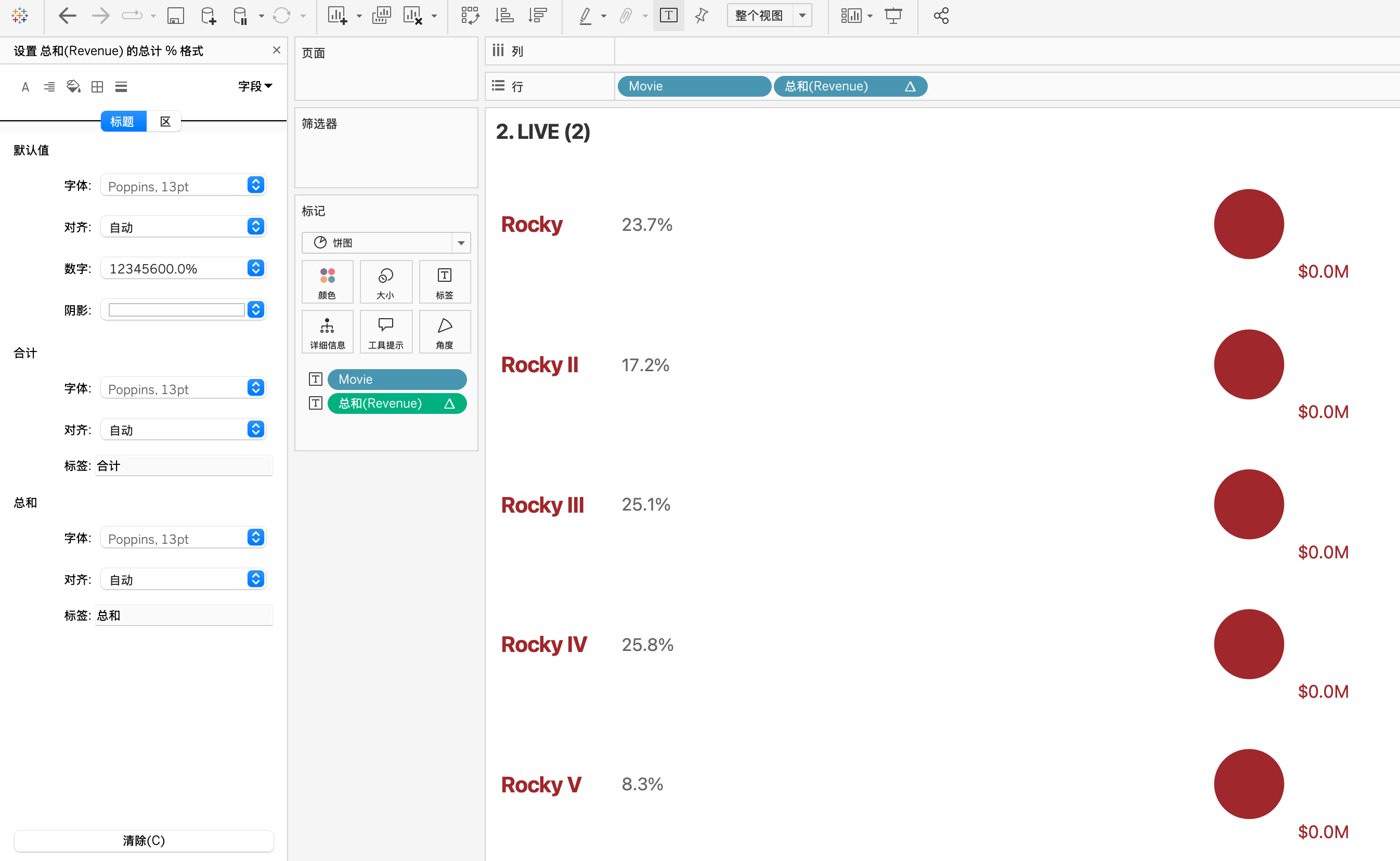Image resolution: width=1400 pixels, height=861 pixels.
Task: Expand the 饼图 mark type dropdown
Action: coord(461,243)
